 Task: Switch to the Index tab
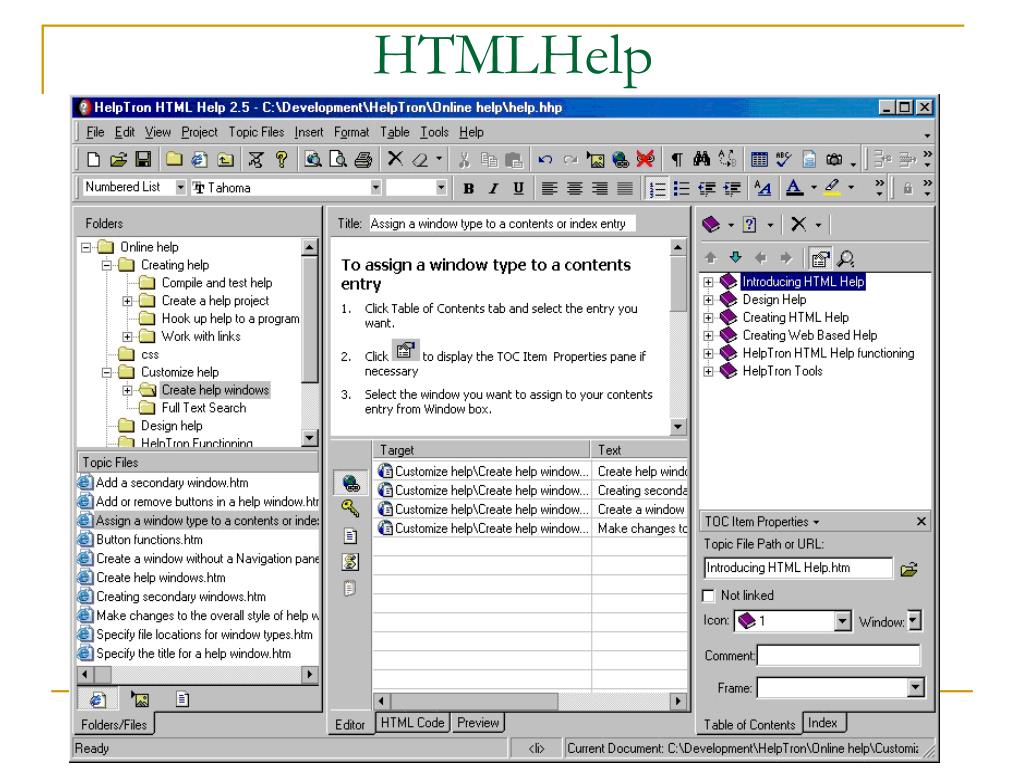823,723
